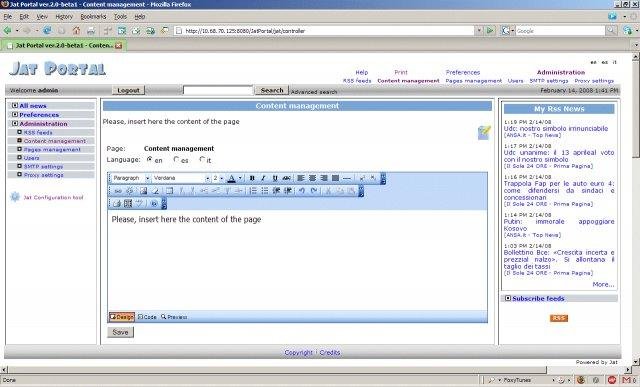The height and width of the screenshot is (387, 640).
Task: Go back using Firefox back arrow
Action: tap(7, 31)
